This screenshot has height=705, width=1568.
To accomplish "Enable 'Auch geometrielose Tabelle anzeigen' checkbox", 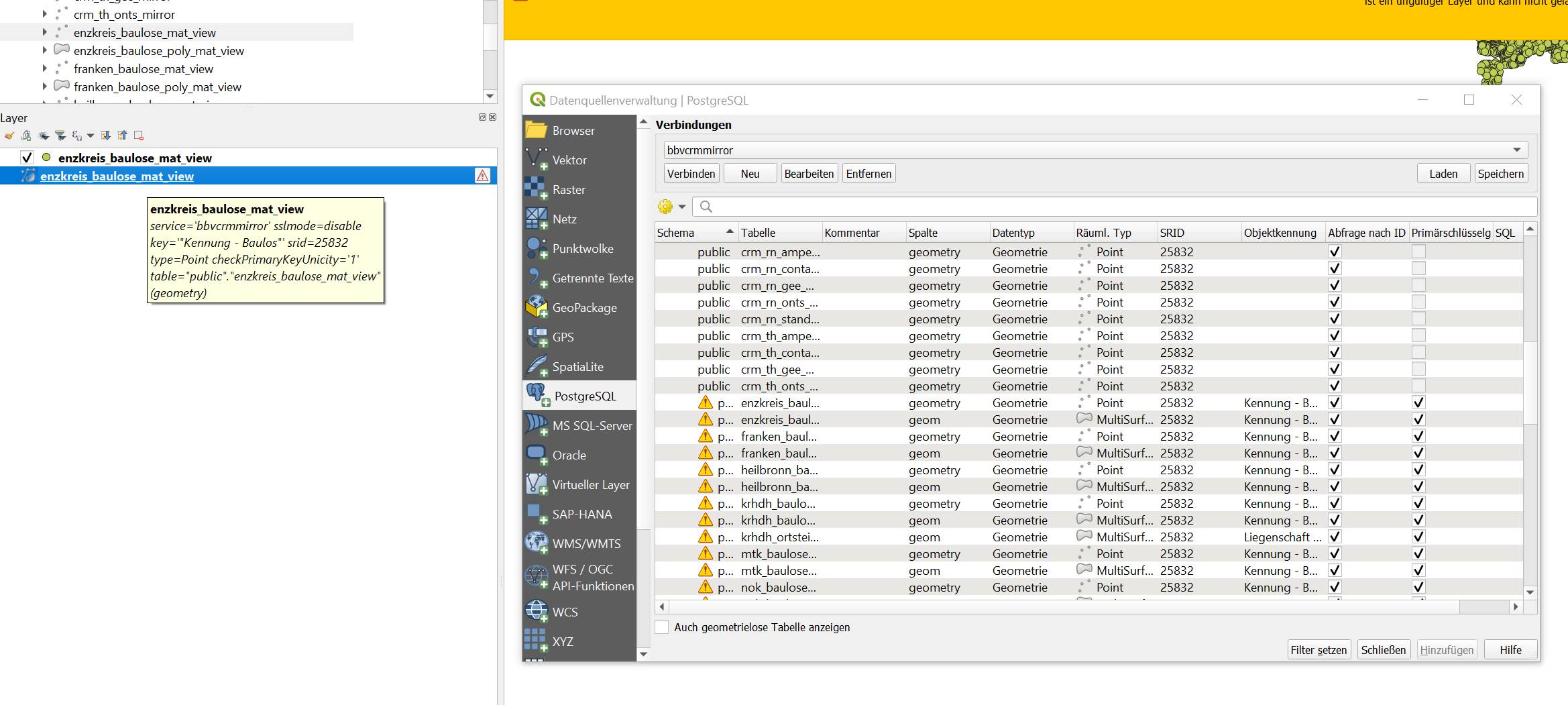I will (x=662, y=627).
